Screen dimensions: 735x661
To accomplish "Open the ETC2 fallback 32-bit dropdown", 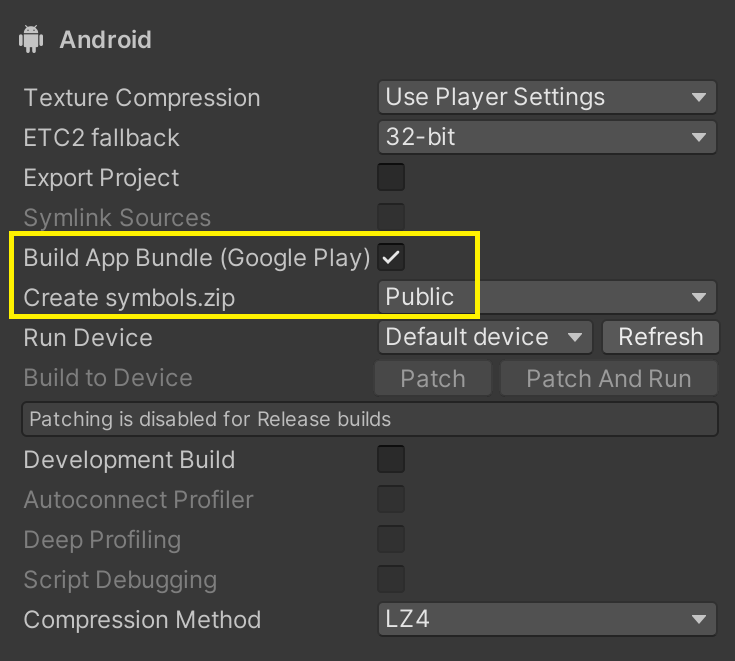I will click(x=547, y=137).
